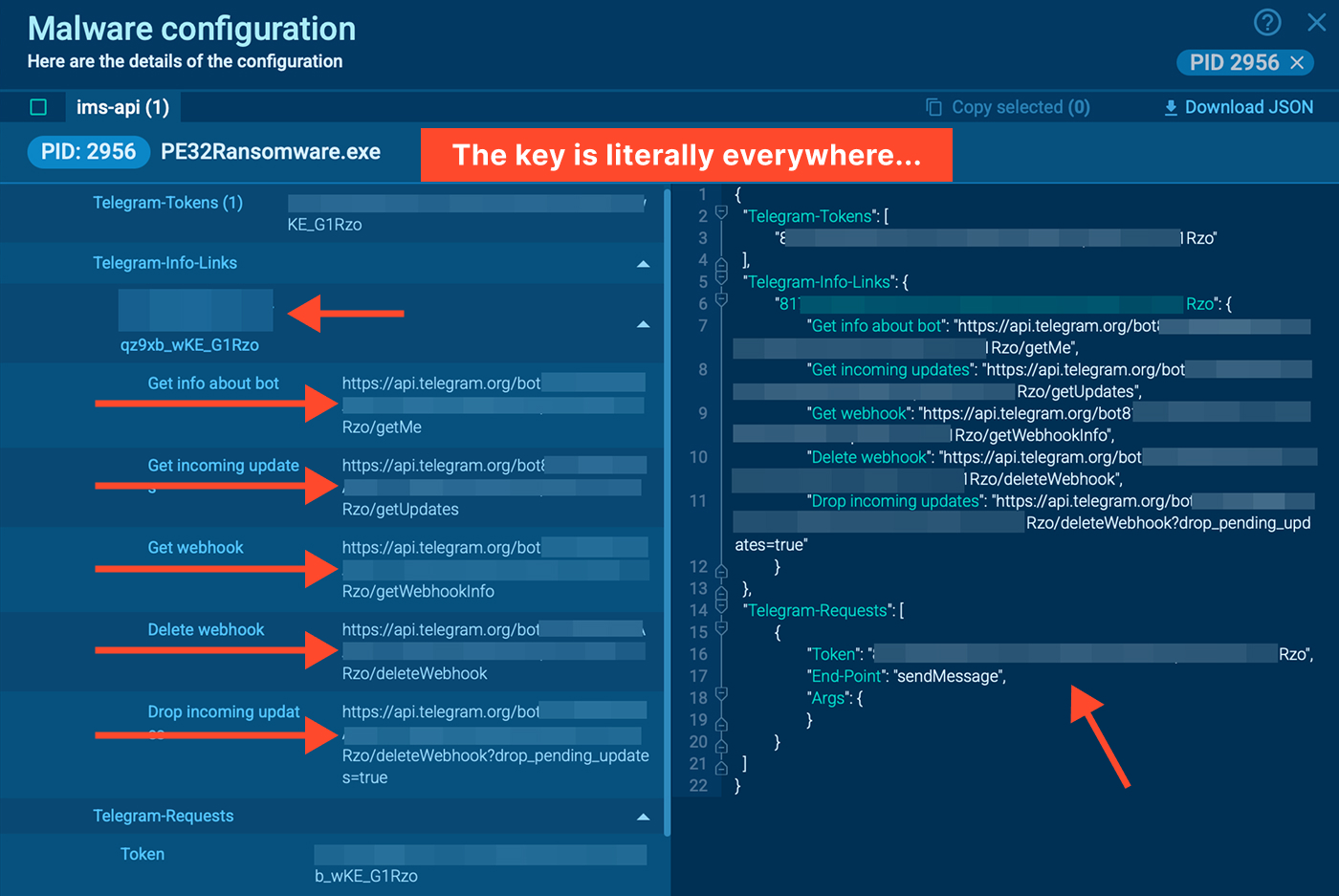Fold JSON object at line 6
1339x896 pixels.
point(722,299)
